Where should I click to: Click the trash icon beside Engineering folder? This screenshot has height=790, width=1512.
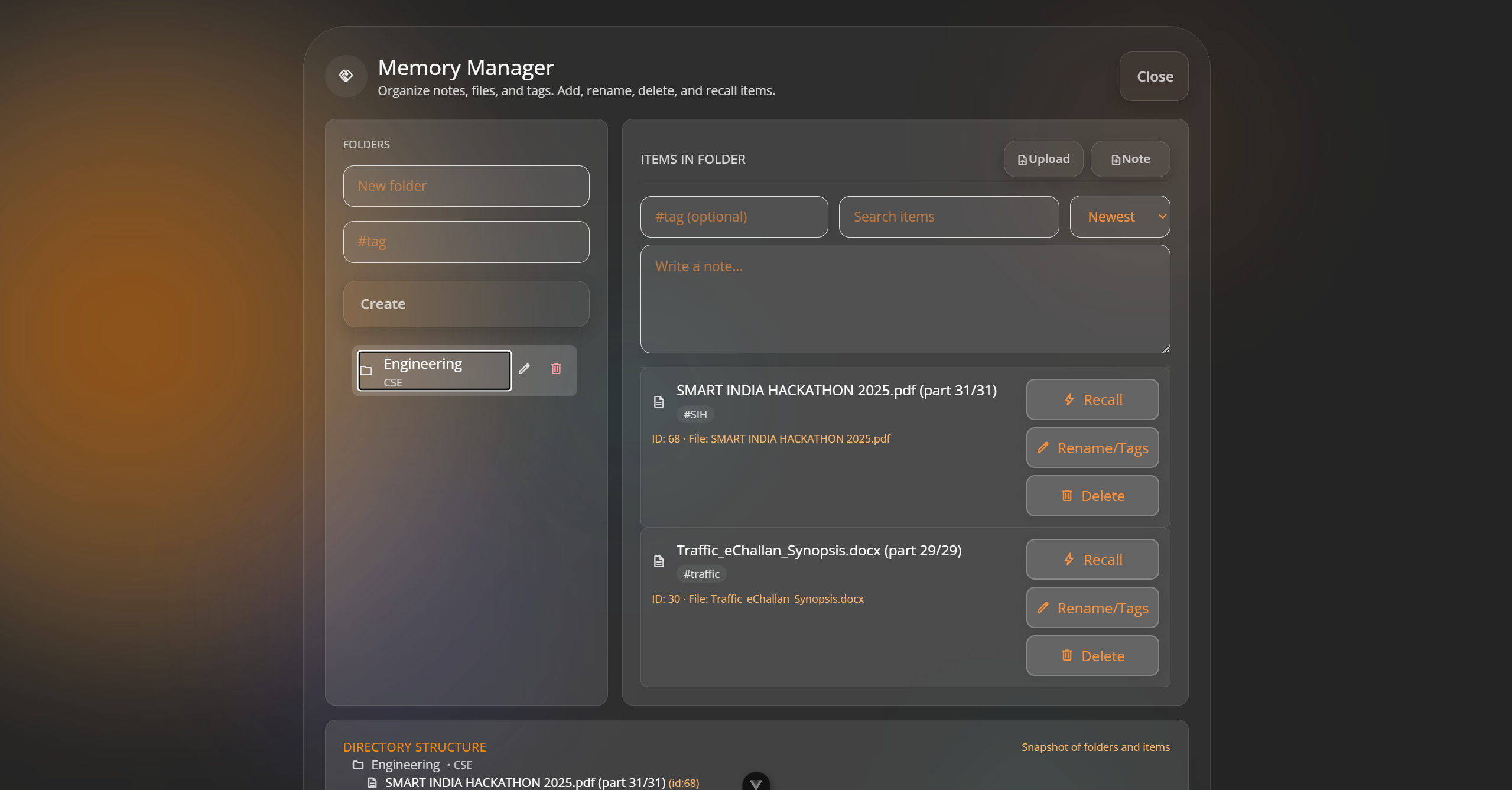tap(556, 369)
